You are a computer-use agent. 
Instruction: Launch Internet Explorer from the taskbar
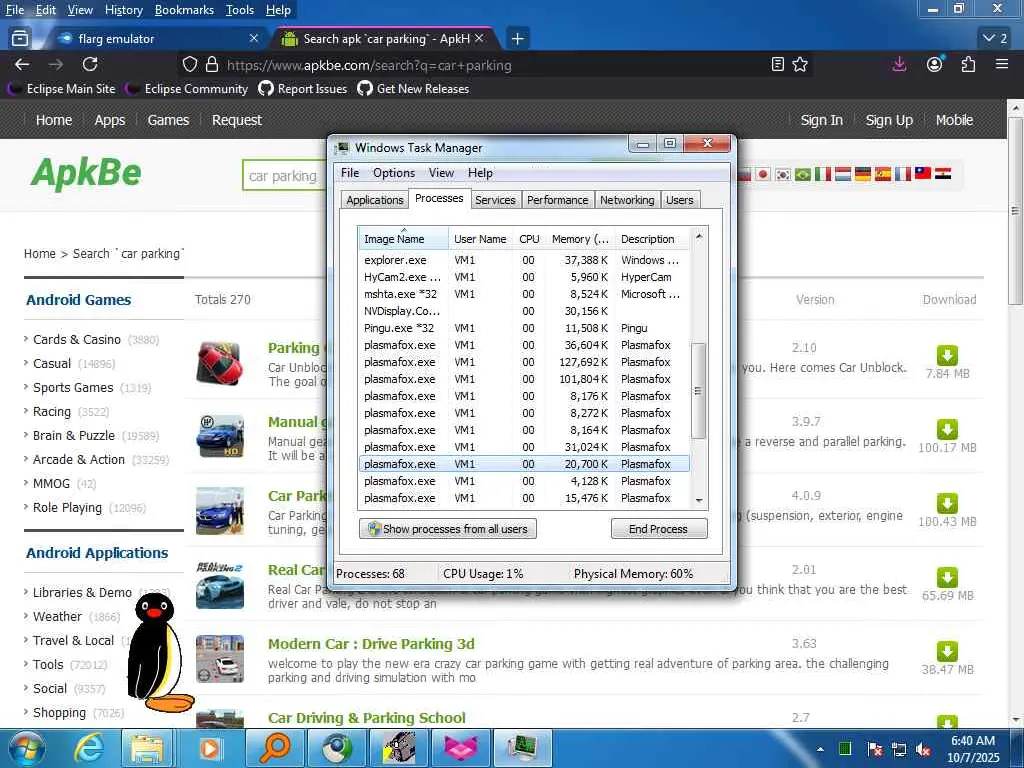pos(88,748)
